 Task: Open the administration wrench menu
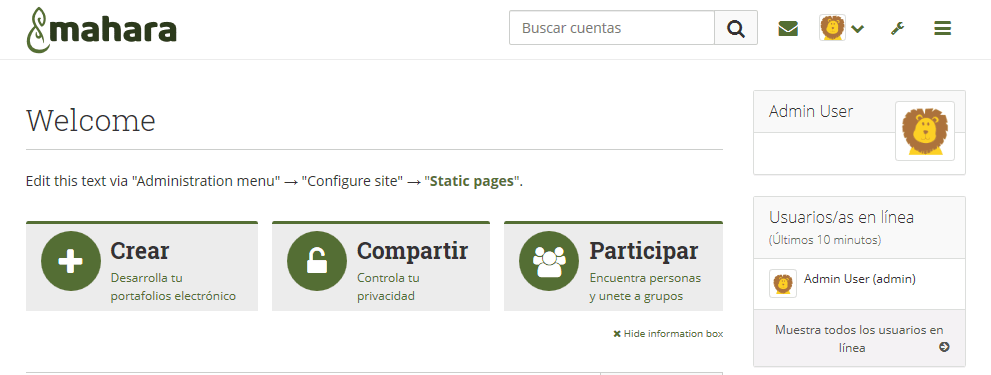897,28
